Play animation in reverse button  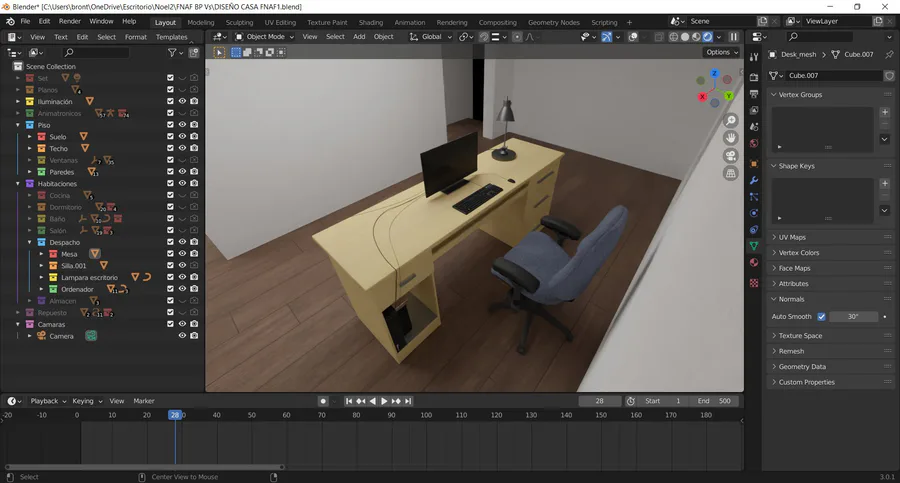[x=373, y=401]
